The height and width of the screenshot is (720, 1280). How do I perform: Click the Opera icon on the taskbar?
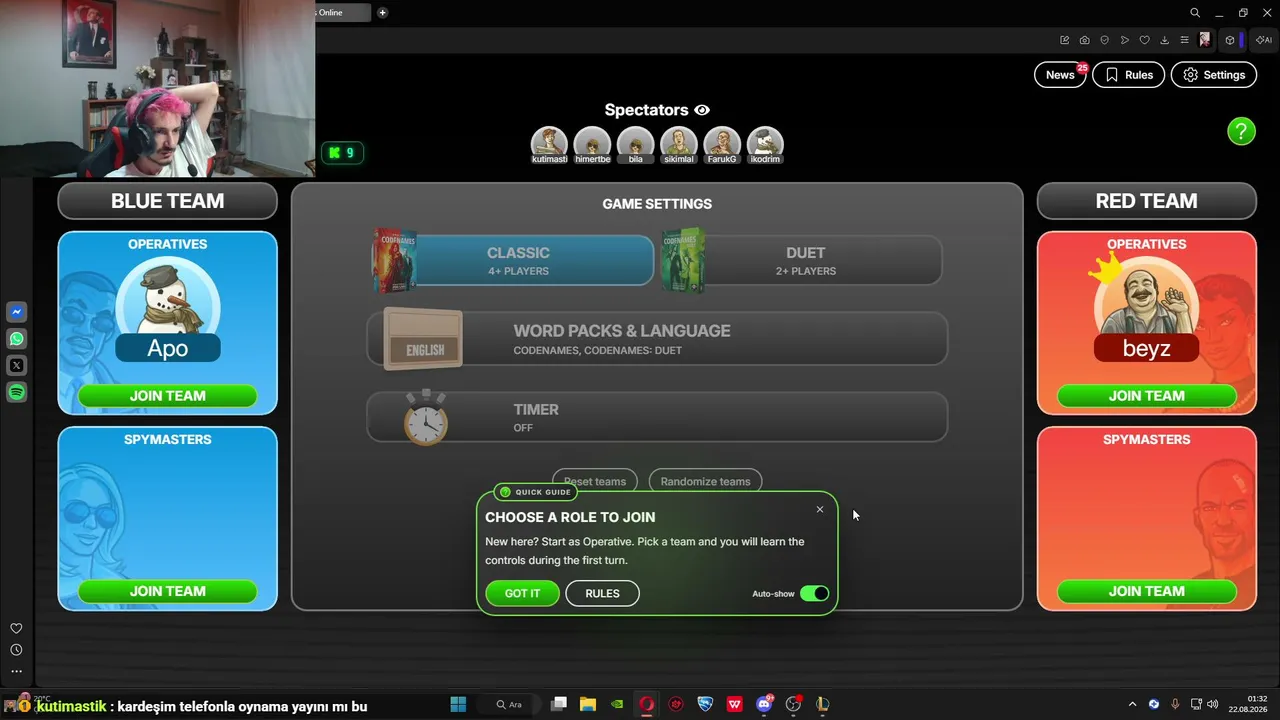pyautogui.click(x=647, y=704)
